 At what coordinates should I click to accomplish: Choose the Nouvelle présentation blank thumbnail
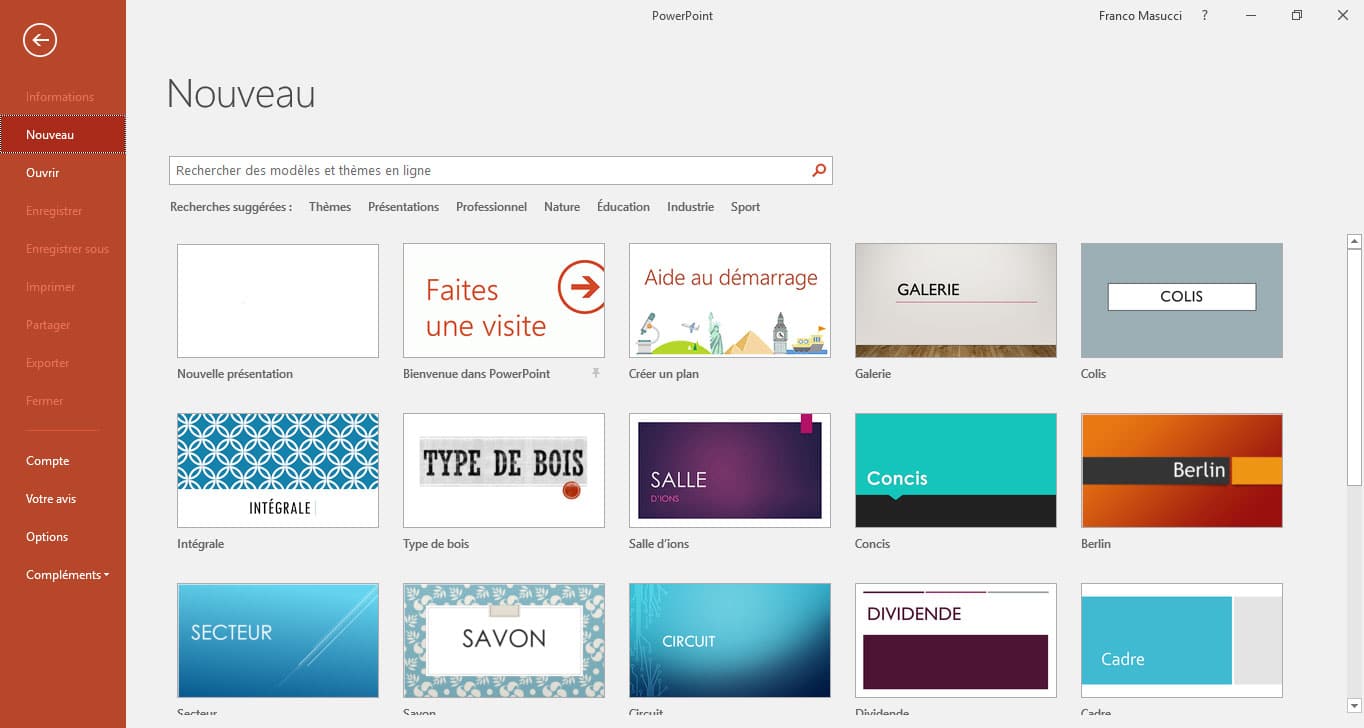[278, 301]
